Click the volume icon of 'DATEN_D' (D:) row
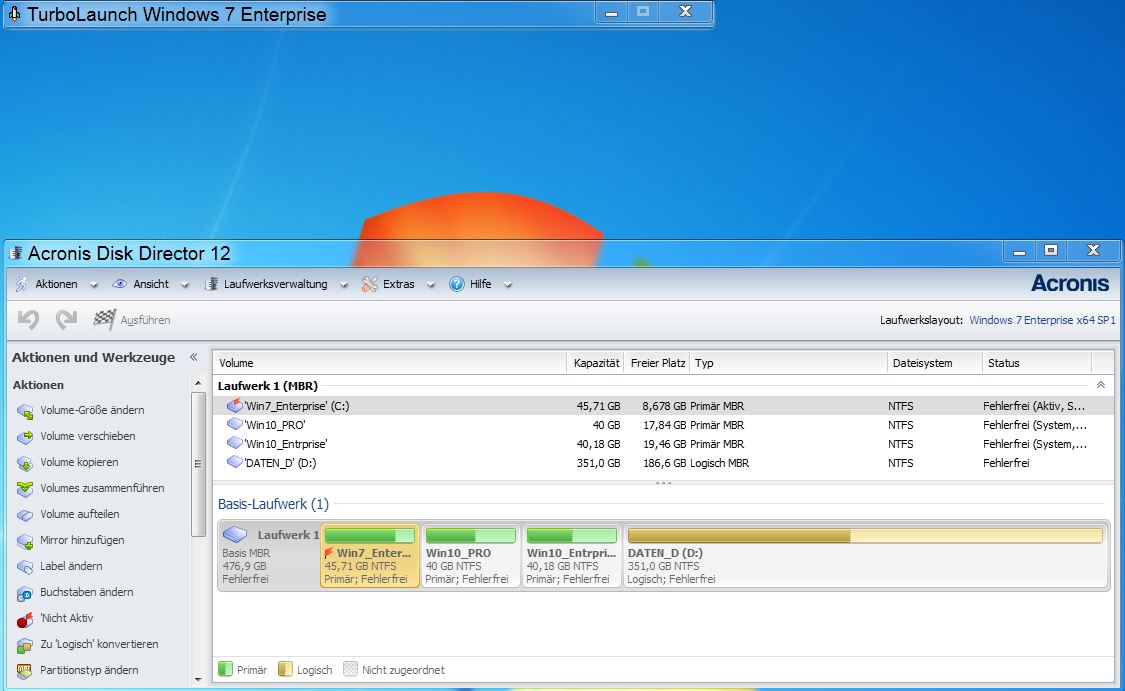The image size is (1125, 691). coord(235,462)
